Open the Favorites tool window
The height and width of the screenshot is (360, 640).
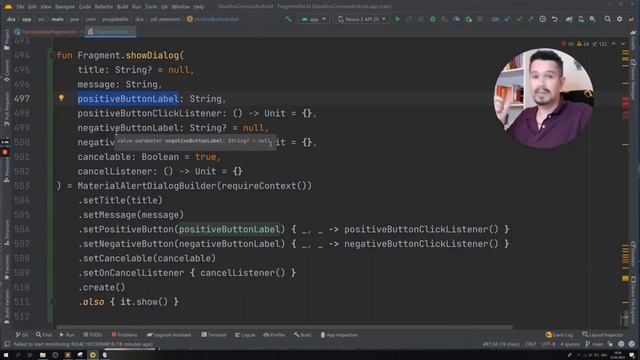click(x=6, y=267)
